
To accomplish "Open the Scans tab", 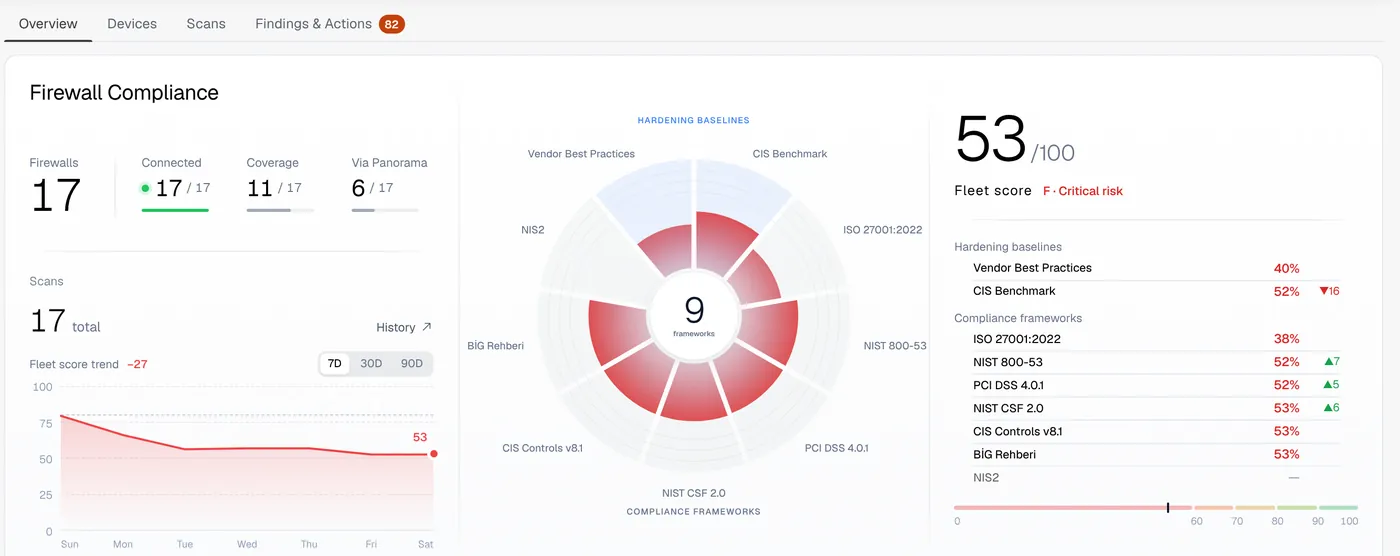I will click(206, 23).
